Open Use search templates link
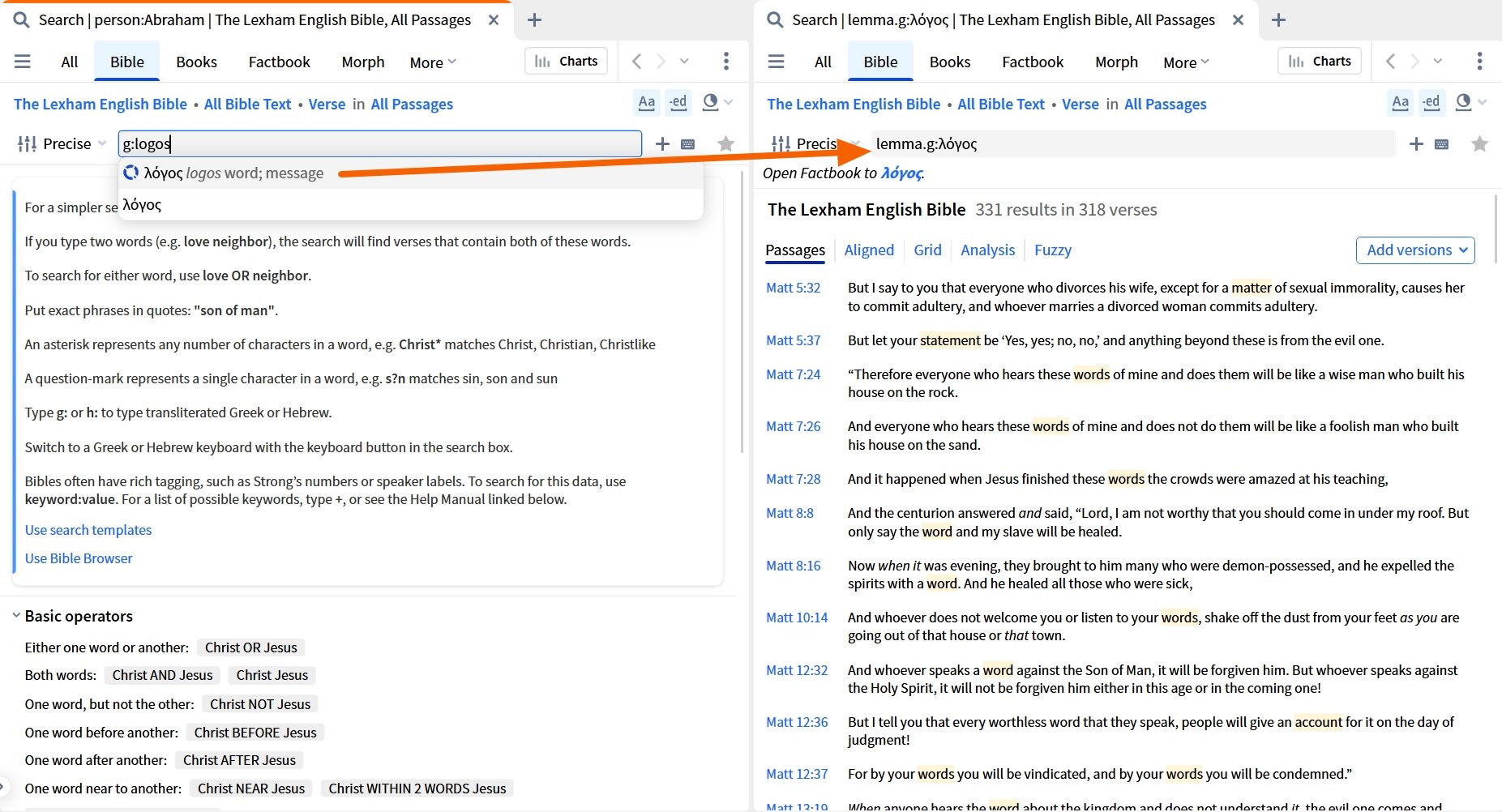 pos(88,529)
